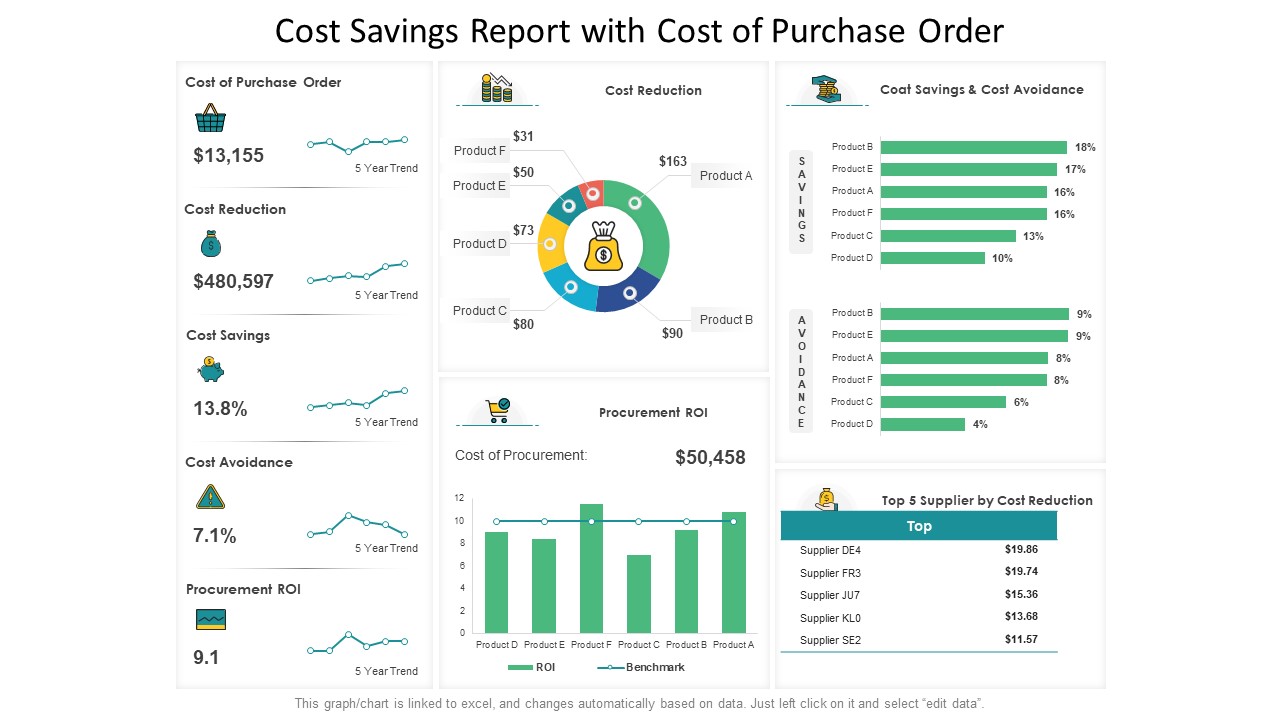The height and width of the screenshot is (720, 1280).
Task: Click the ROI legend entry
Action: (x=531, y=667)
